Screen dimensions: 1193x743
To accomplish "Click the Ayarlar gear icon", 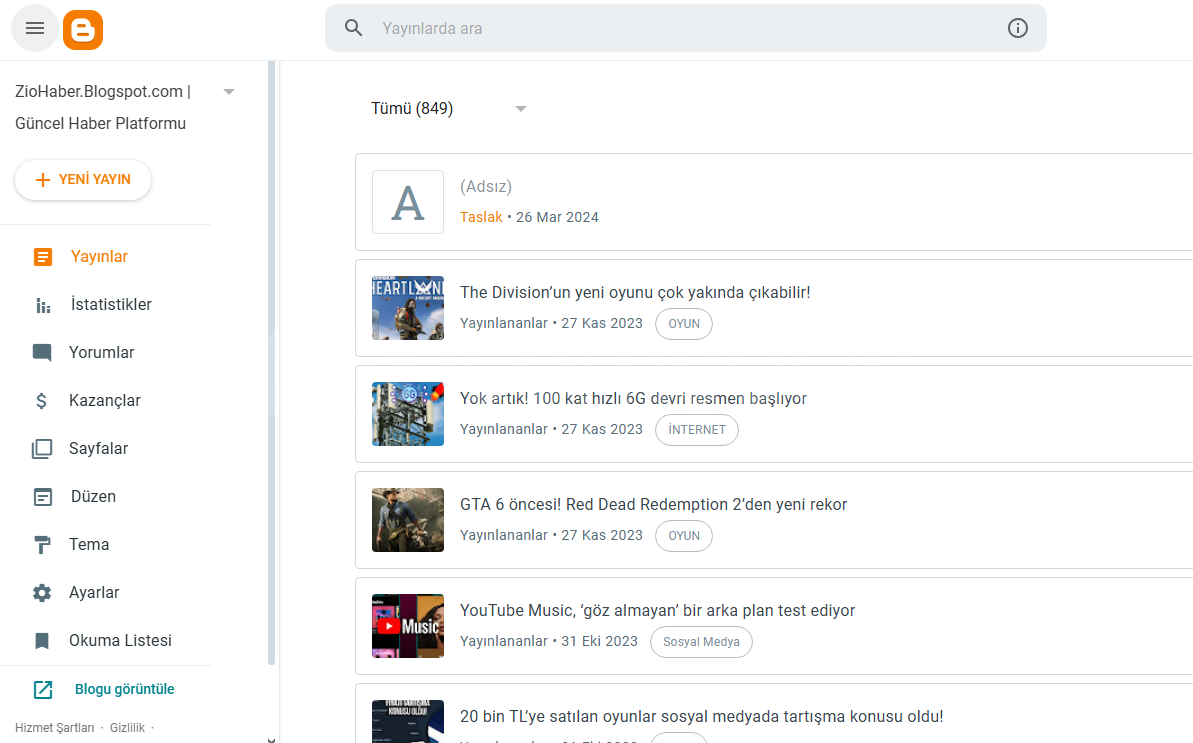I will [42, 592].
